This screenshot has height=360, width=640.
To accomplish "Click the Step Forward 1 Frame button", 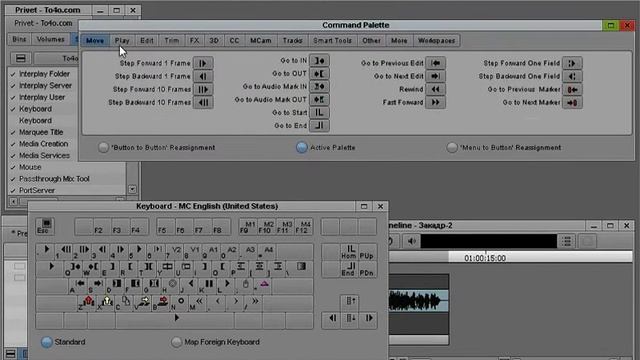I will tap(203, 63).
